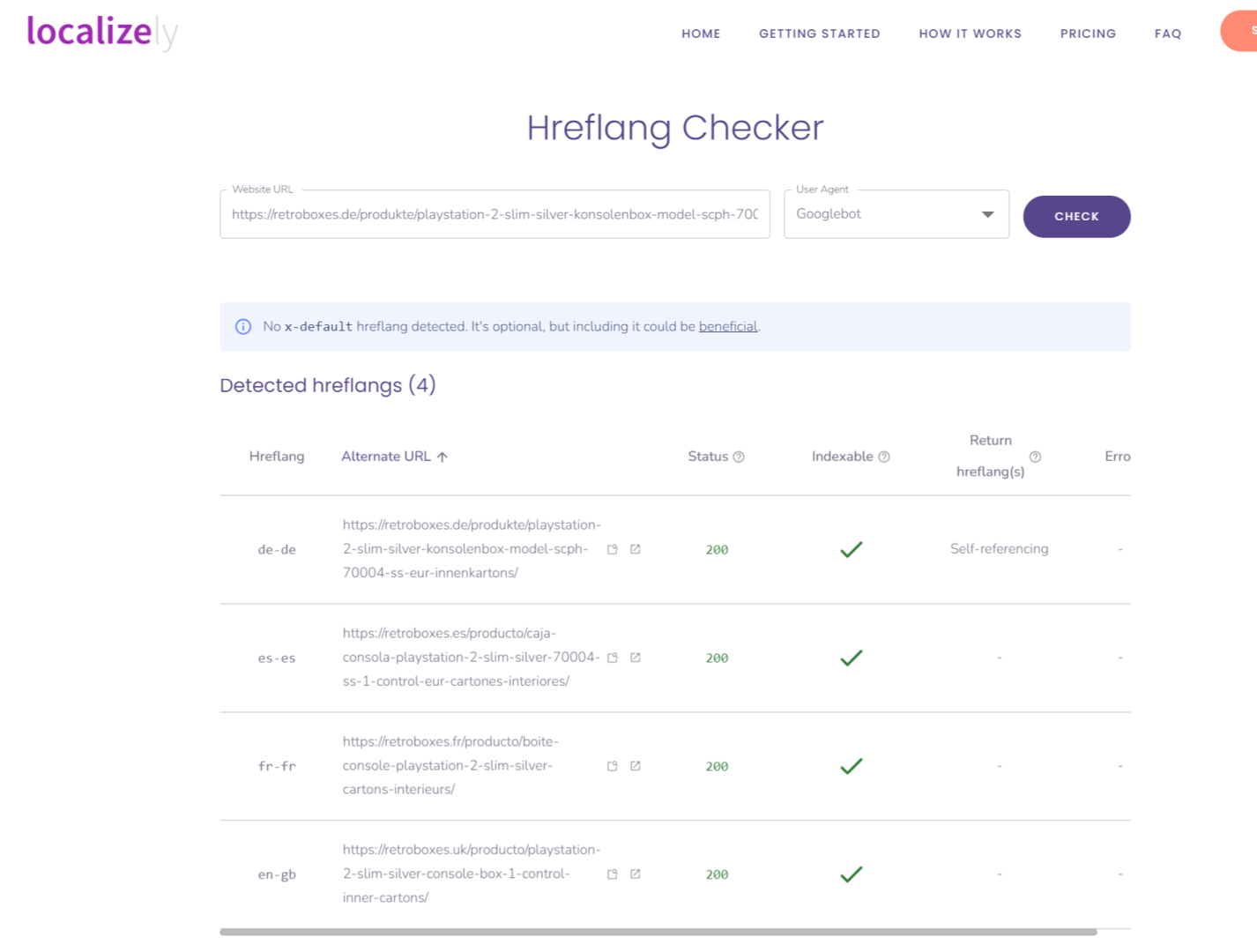Select the en-gb hreflang cell
This screenshot has width=1257, height=952.
277,875
